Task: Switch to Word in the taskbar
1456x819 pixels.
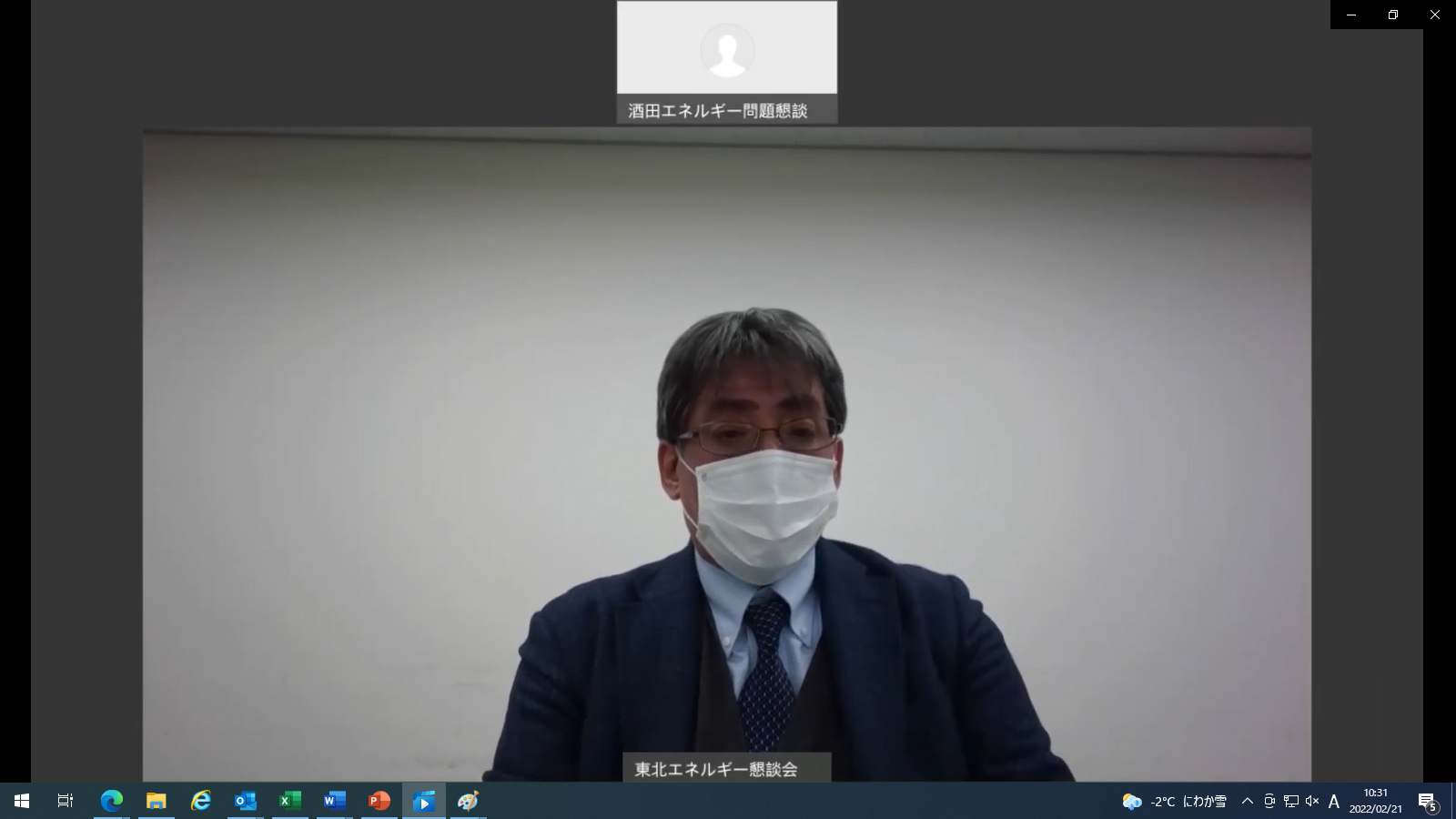Action: [x=334, y=801]
